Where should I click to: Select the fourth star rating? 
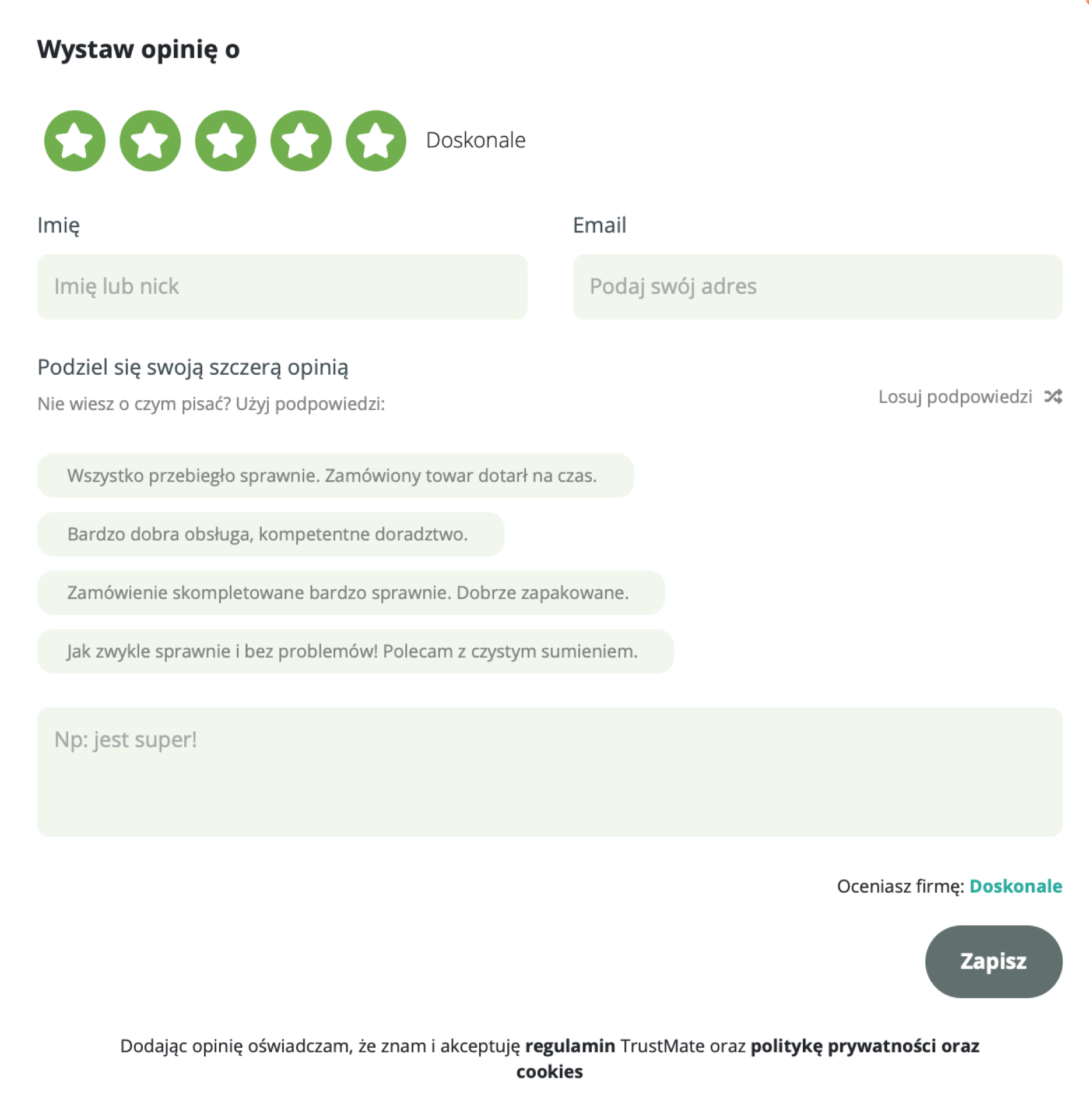tap(301, 141)
